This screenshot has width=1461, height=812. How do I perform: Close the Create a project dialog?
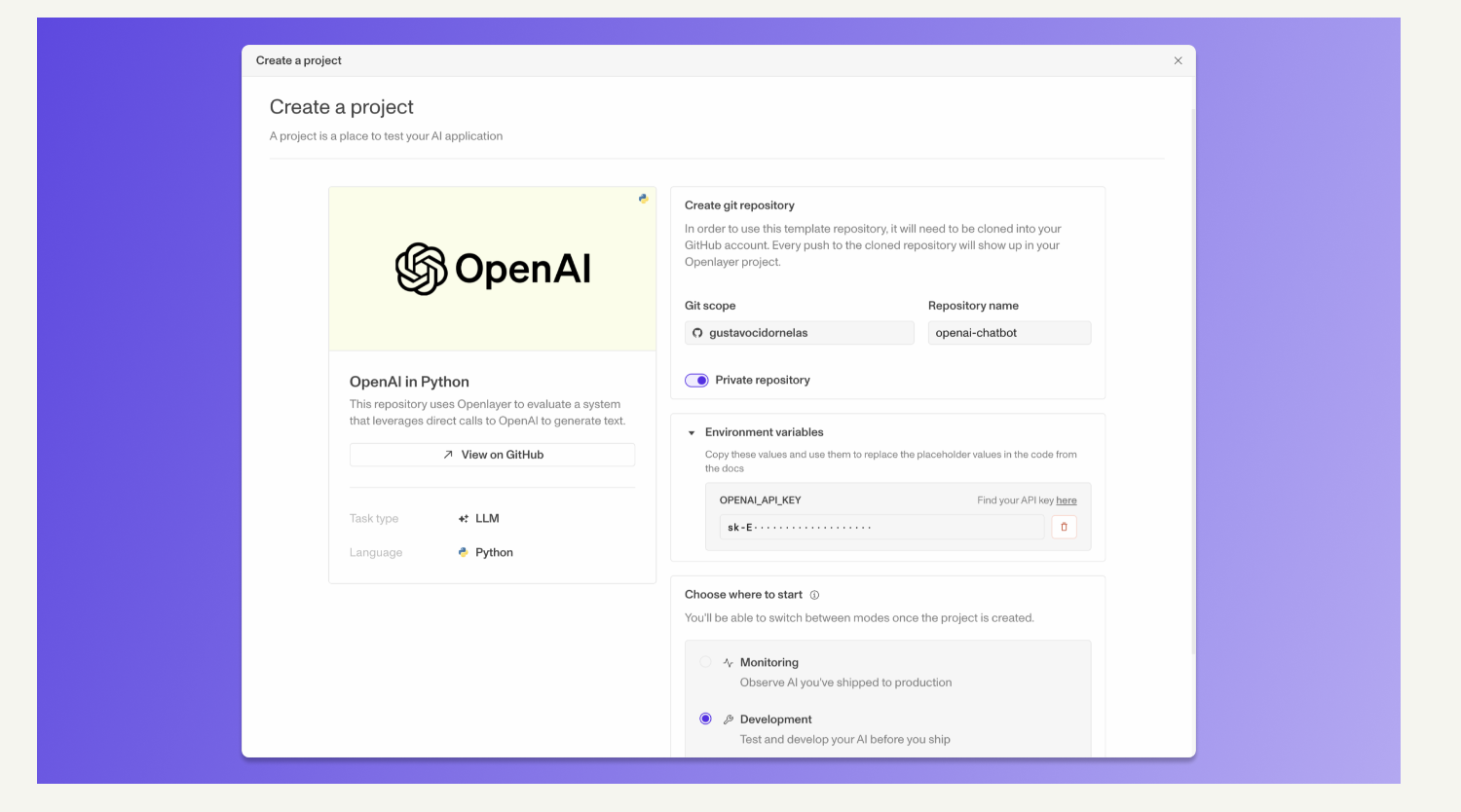(x=1178, y=60)
